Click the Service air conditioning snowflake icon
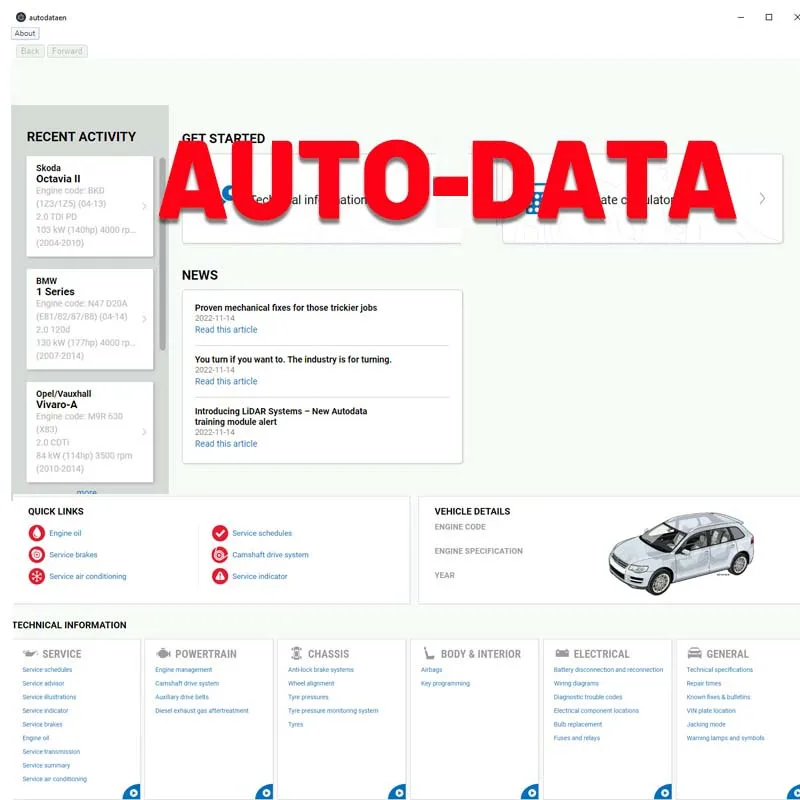This screenshot has width=800, height=800. (37, 577)
